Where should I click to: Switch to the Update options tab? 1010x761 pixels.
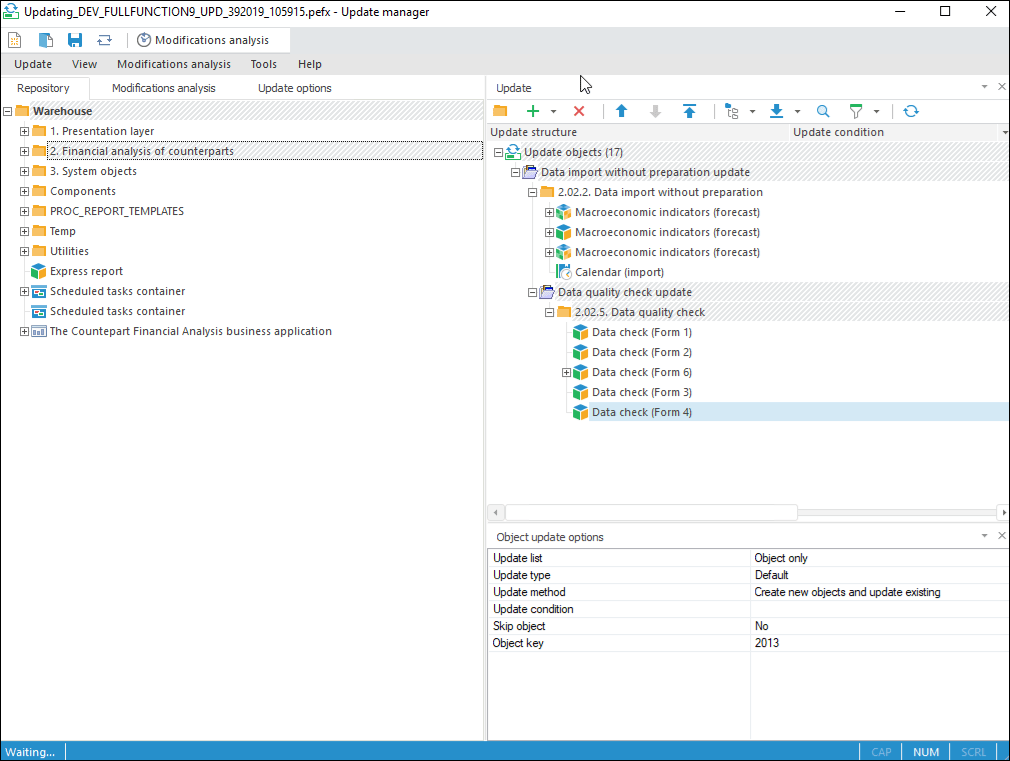coord(294,88)
